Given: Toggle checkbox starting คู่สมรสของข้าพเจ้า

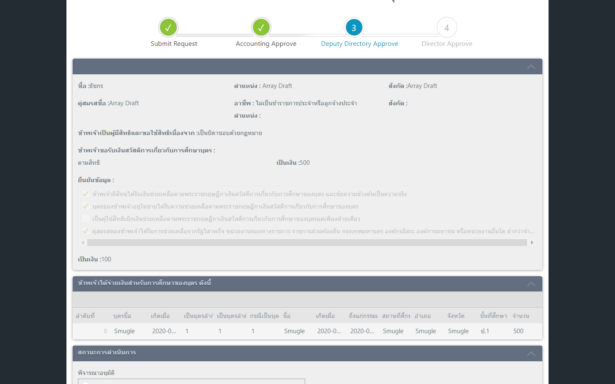Looking at the screenshot, I should pos(85,231).
